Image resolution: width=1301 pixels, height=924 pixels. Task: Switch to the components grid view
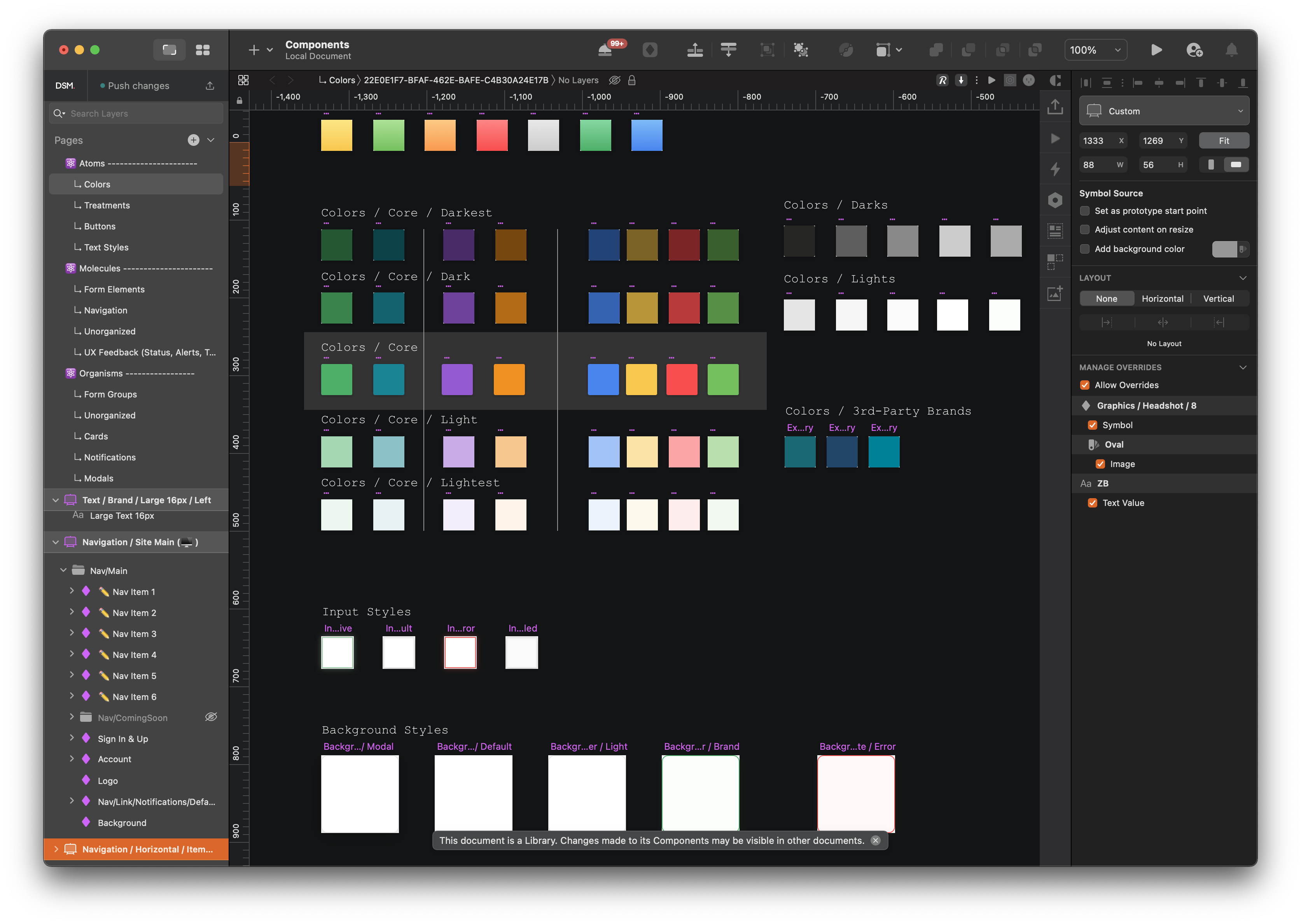coord(203,50)
